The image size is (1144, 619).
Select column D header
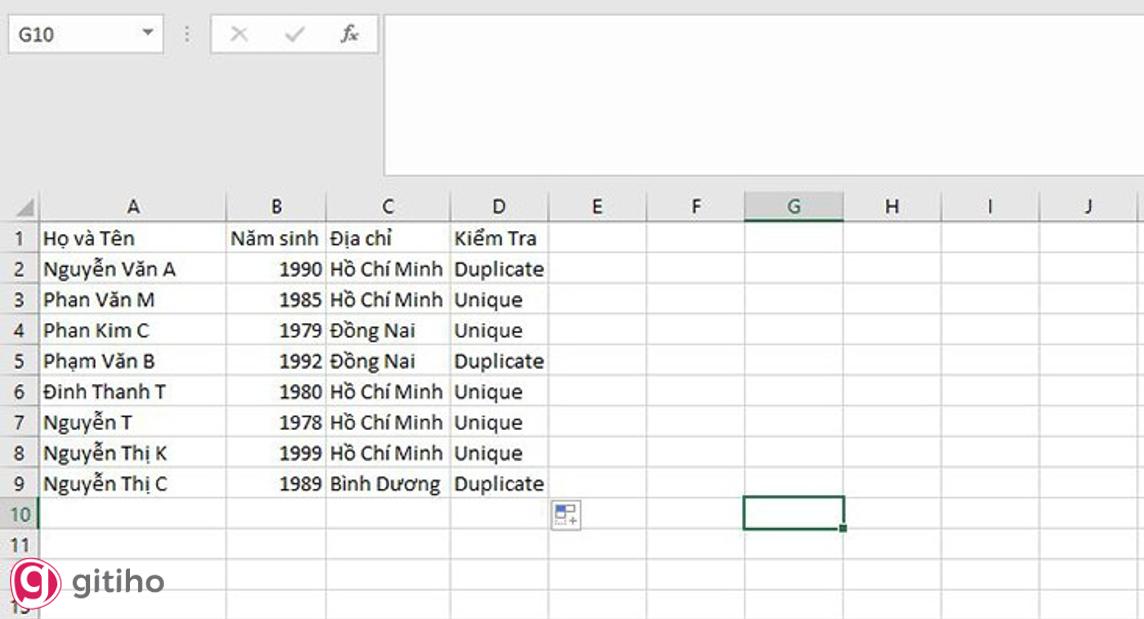point(499,207)
